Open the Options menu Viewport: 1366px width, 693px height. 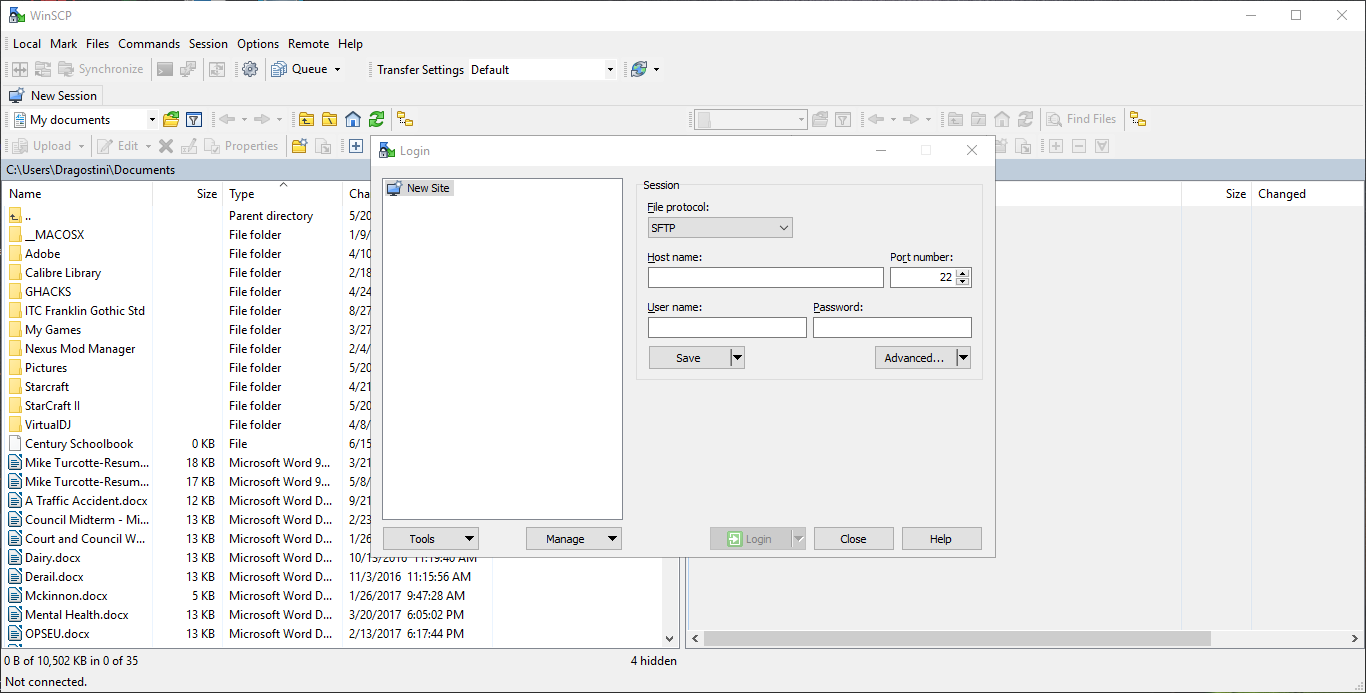click(258, 44)
